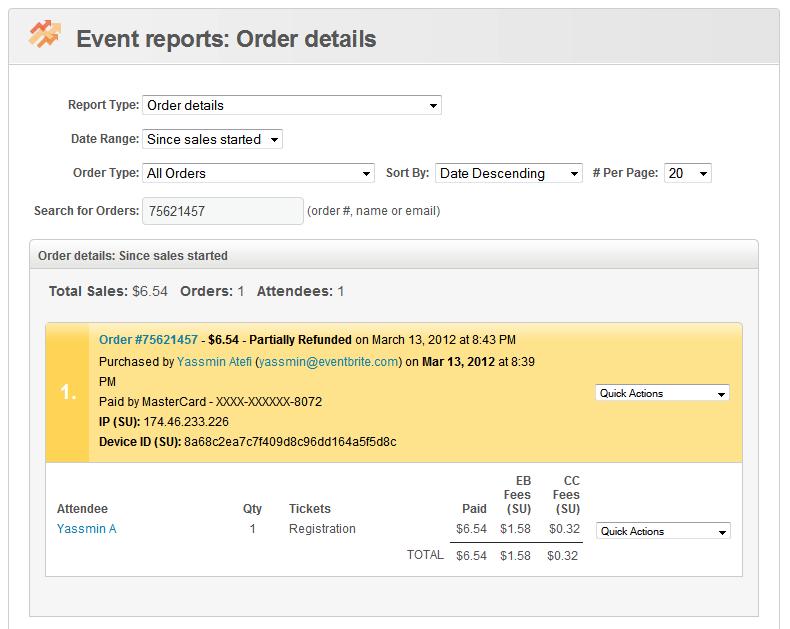Image resolution: width=790 pixels, height=629 pixels.
Task: Click the Event reports: Order details heading
Action: point(226,39)
